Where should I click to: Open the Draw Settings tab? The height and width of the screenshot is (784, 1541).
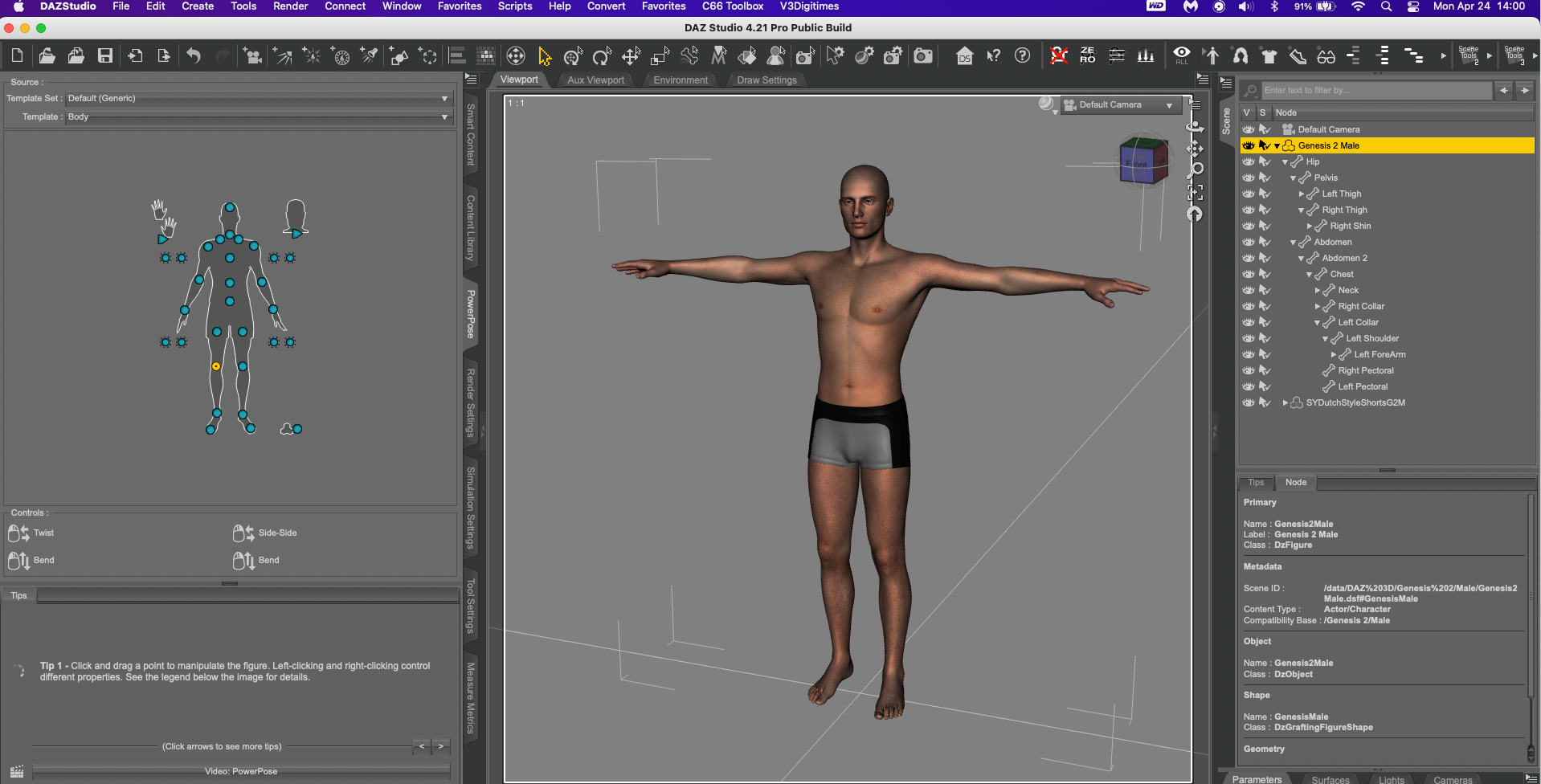[x=766, y=80]
